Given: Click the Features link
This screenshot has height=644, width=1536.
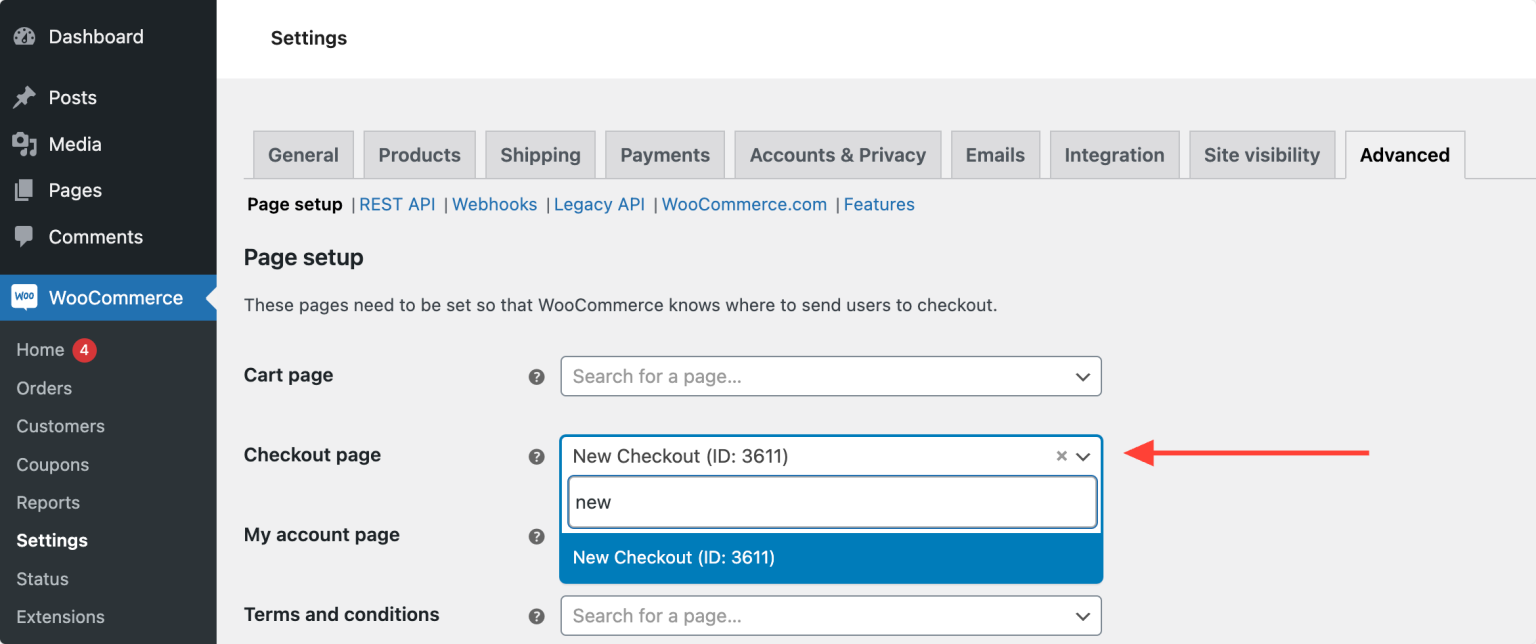Looking at the screenshot, I should point(879,204).
